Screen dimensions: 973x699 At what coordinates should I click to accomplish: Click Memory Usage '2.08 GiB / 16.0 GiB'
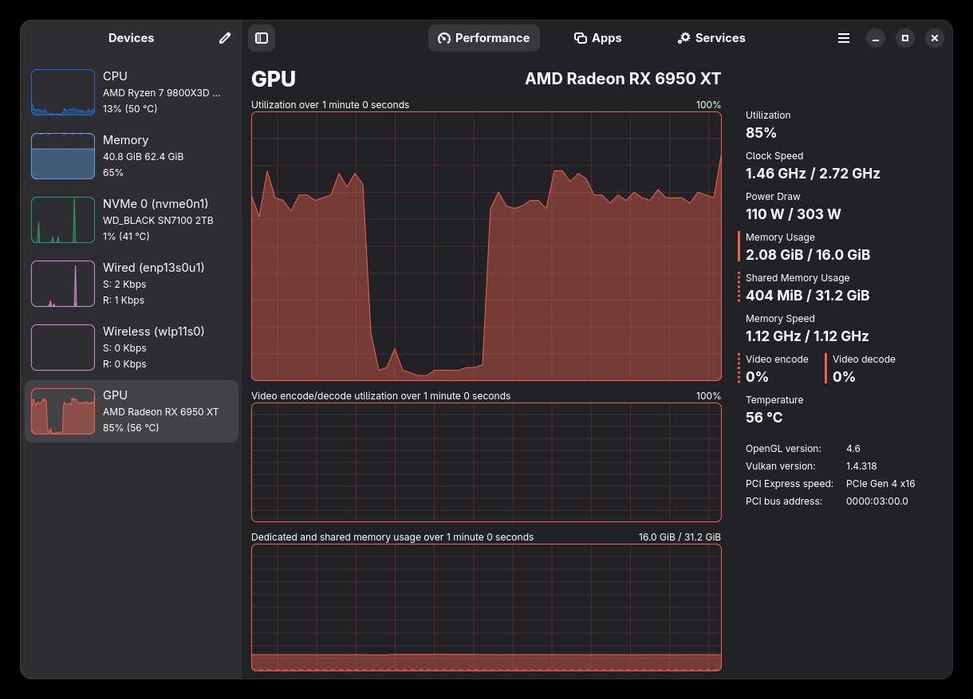[x=808, y=255]
